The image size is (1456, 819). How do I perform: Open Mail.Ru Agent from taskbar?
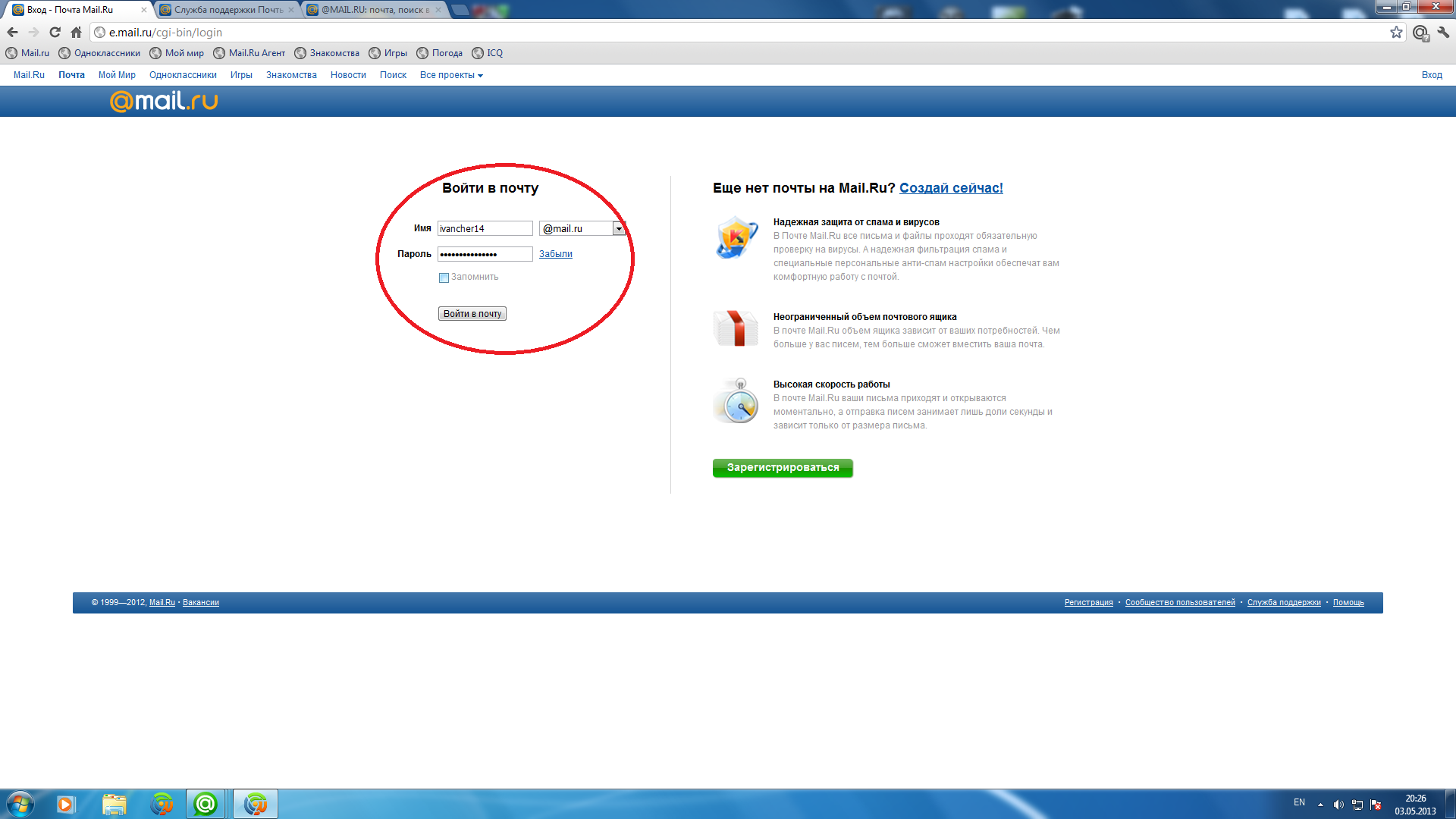point(206,804)
